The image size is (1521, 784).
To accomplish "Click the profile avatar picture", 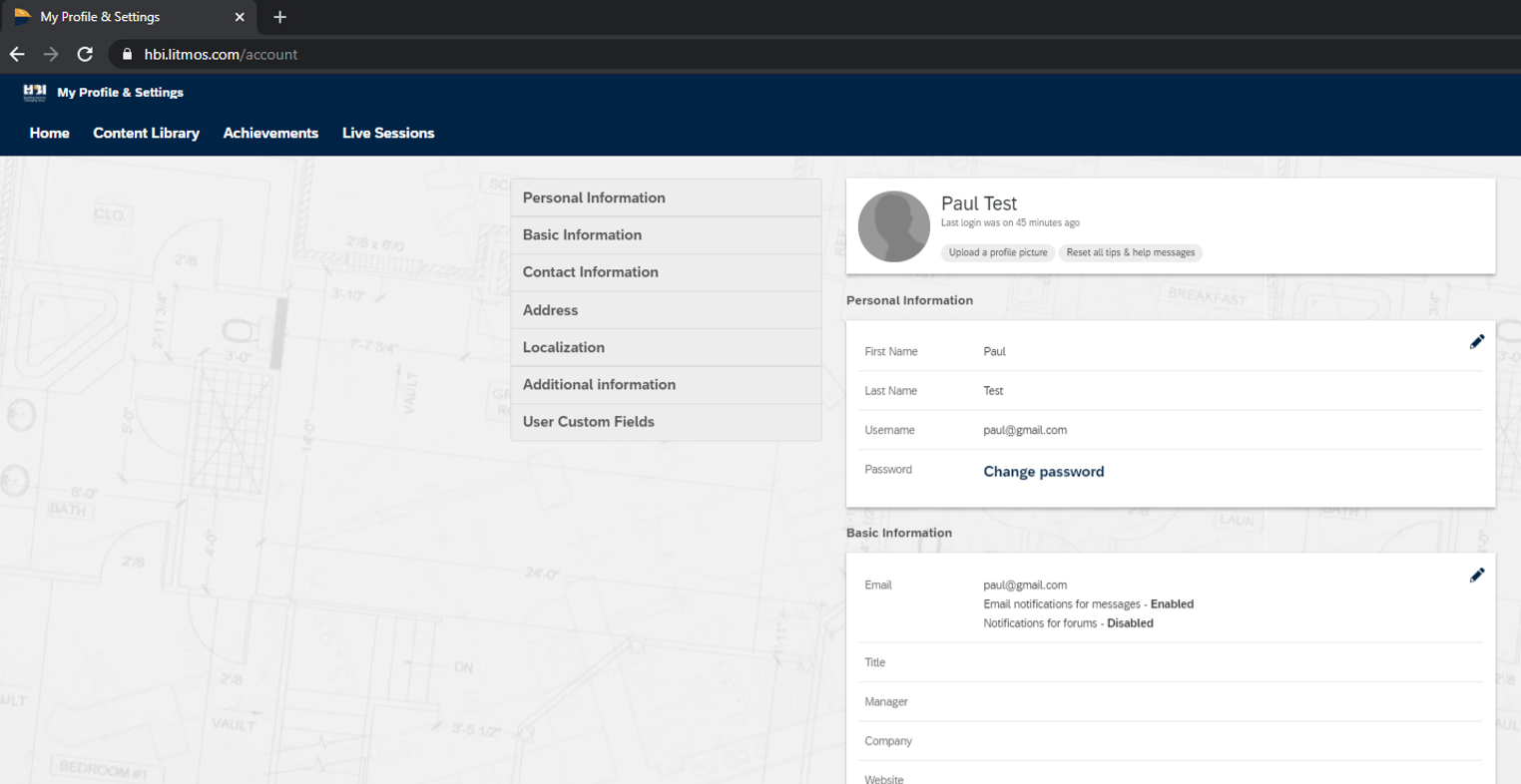I will point(893,226).
